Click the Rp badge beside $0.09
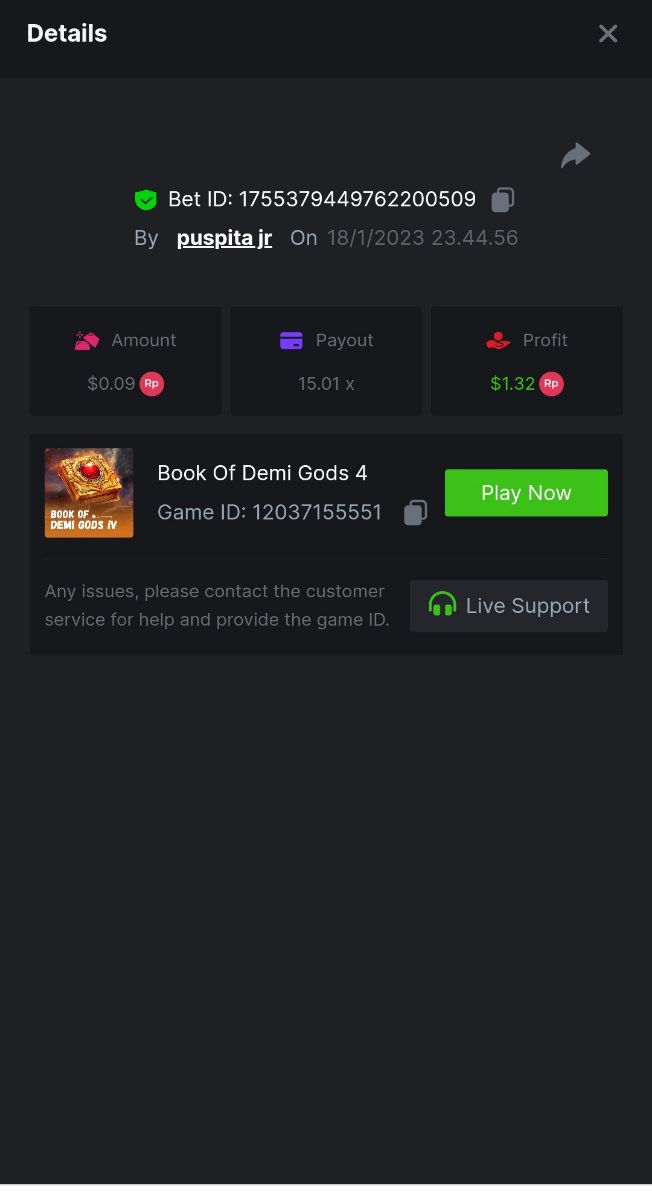Screen dimensions: 652x1200 (x=151, y=383)
